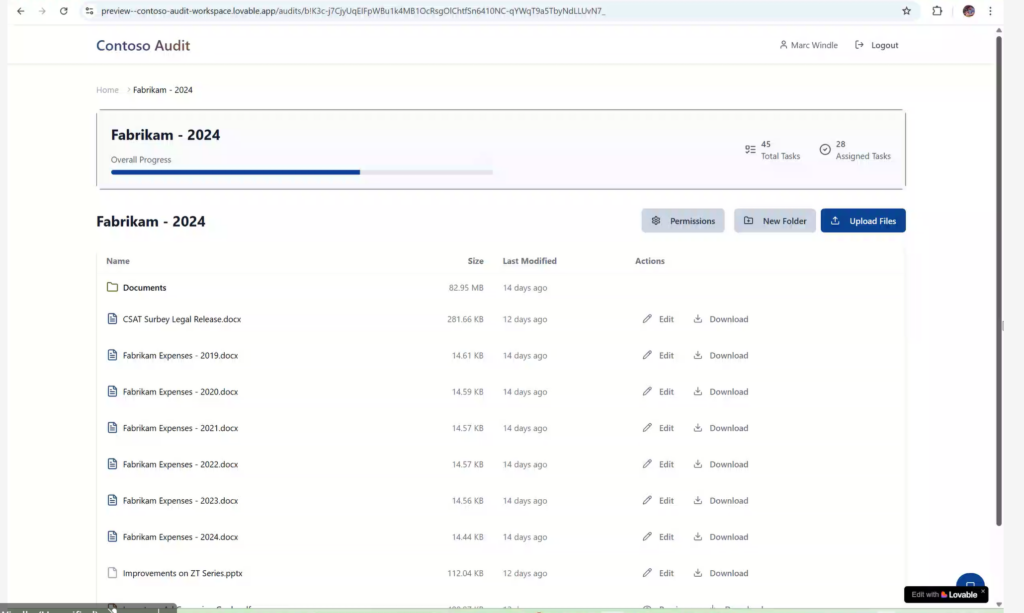Image resolution: width=1024 pixels, height=613 pixels.
Task: Navigate to Home breadcrumb
Action: (107, 90)
